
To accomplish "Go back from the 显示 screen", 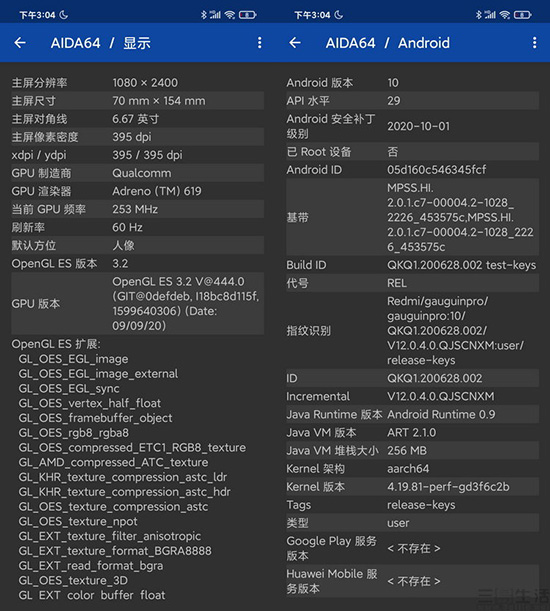I will pyautogui.click(x=20, y=43).
